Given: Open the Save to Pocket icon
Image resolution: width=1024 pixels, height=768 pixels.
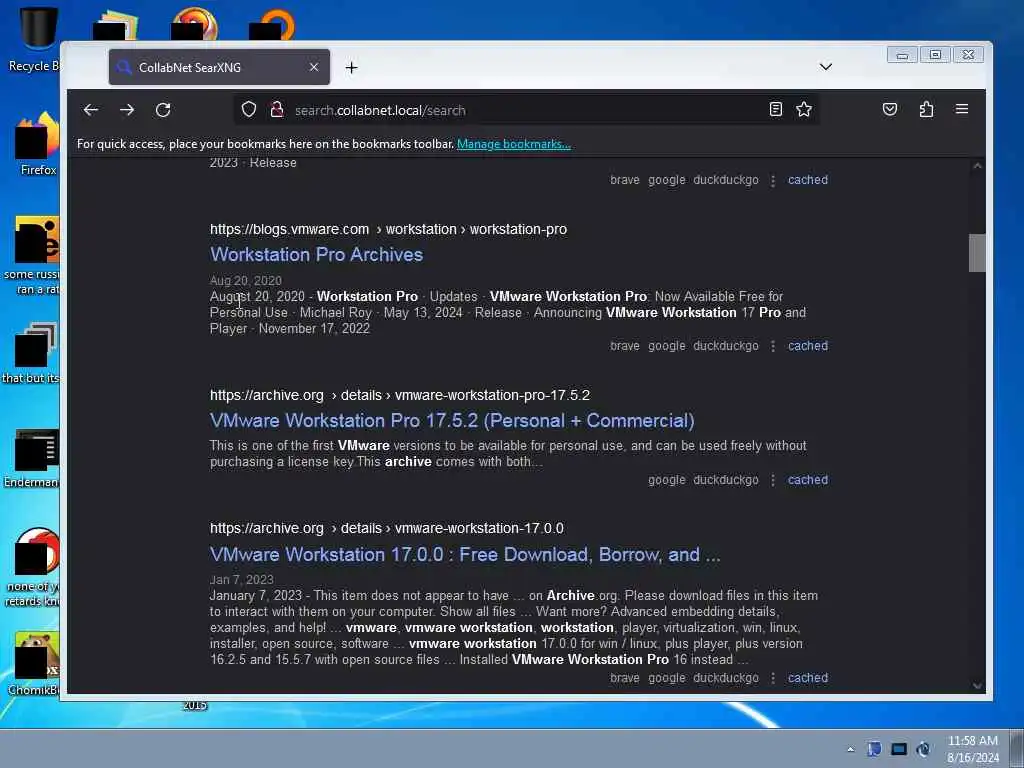Looking at the screenshot, I should (889, 109).
